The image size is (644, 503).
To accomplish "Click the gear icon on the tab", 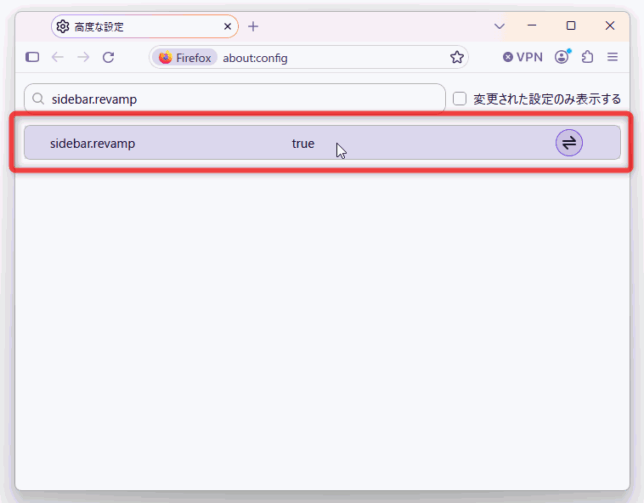I will 63,27.
